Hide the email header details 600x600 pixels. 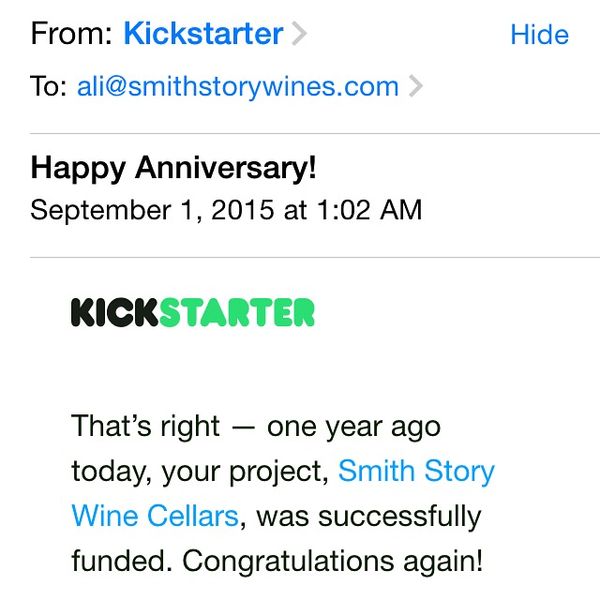point(540,34)
